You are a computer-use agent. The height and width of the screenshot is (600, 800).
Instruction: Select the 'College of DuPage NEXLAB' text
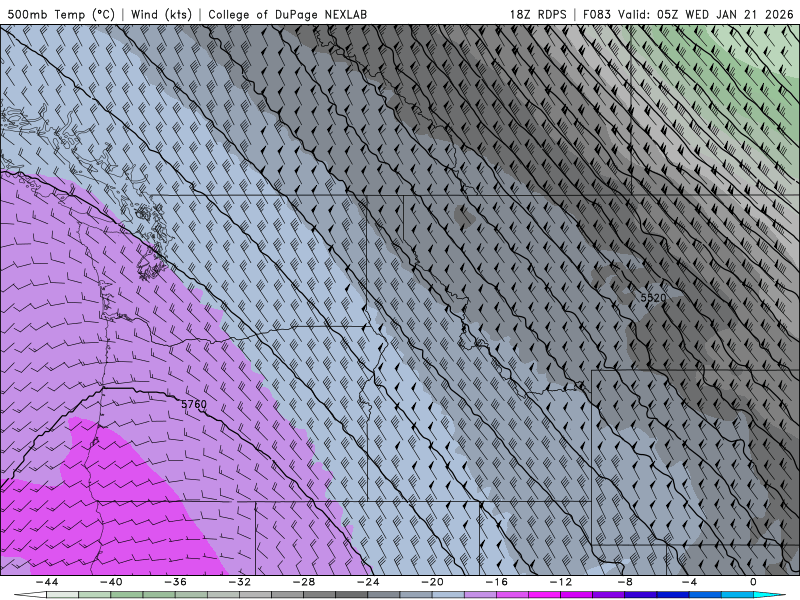(287, 14)
